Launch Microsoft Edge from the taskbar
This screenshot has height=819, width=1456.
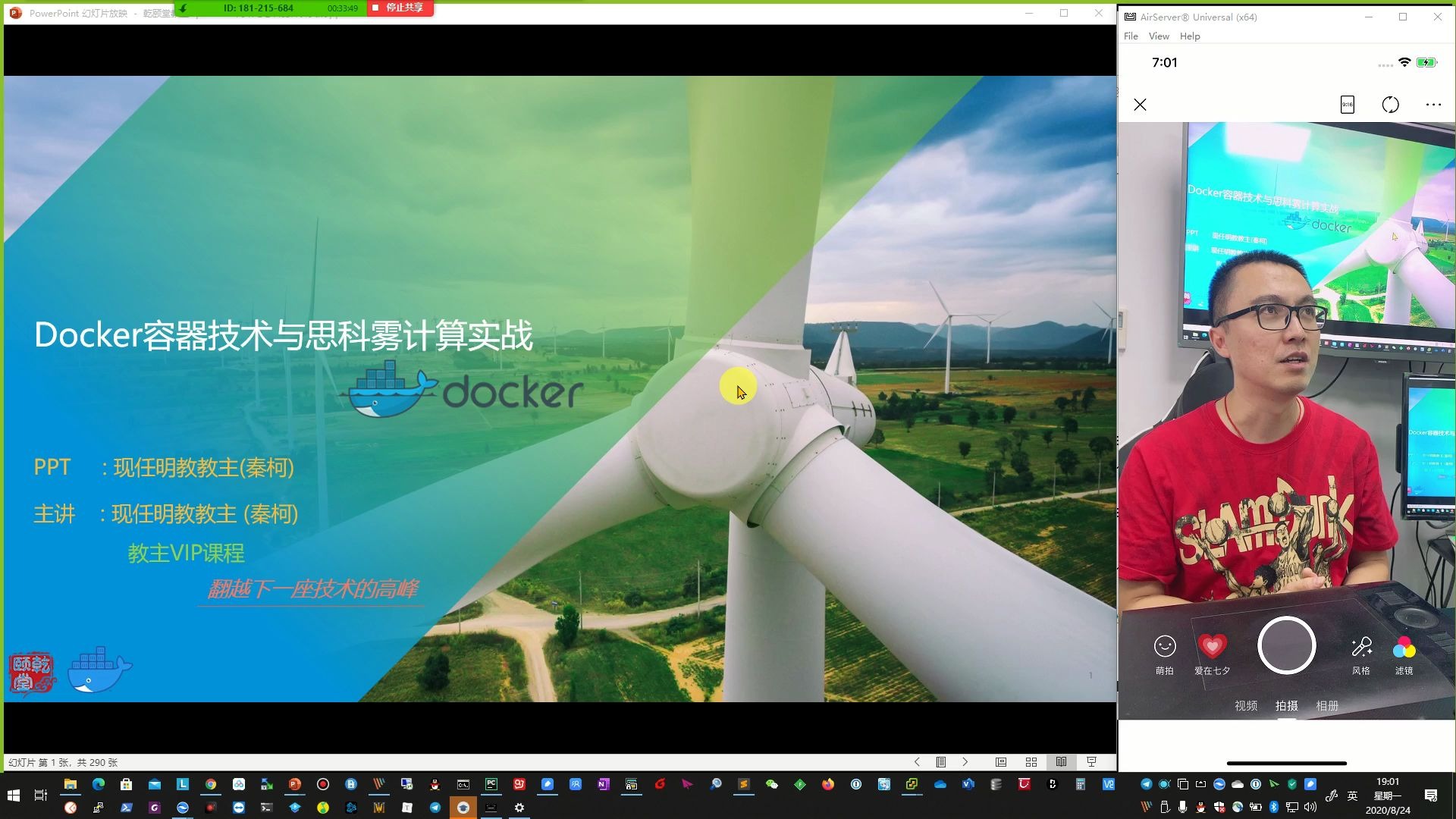pos(99,784)
